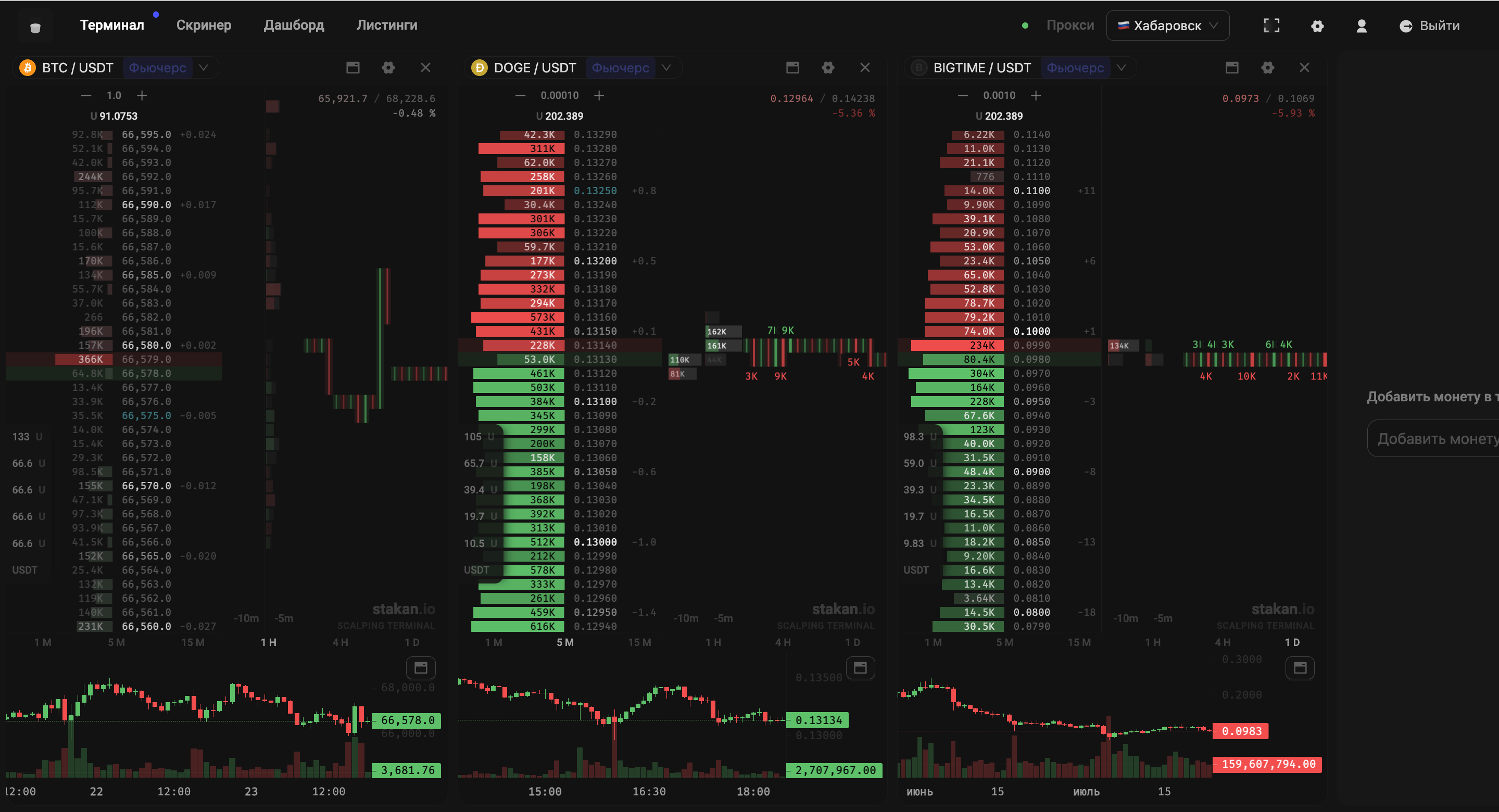The image size is (1499, 812).
Task: Toggle BIGTIME / USDT panel window layout icon
Action: coord(1232,68)
